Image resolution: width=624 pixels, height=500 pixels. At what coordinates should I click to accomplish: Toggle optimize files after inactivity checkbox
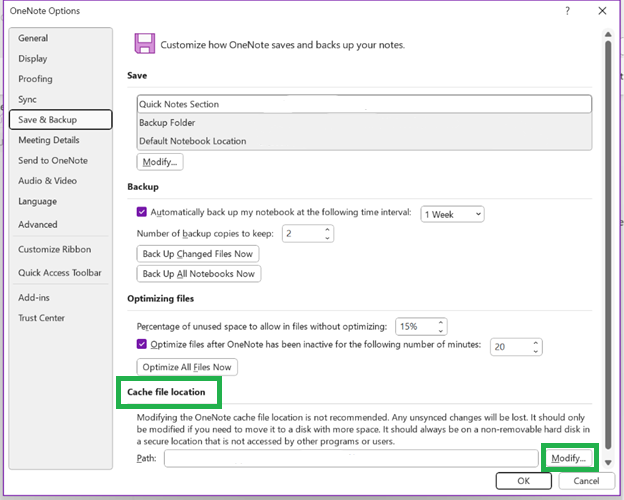click(x=142, y=344)
